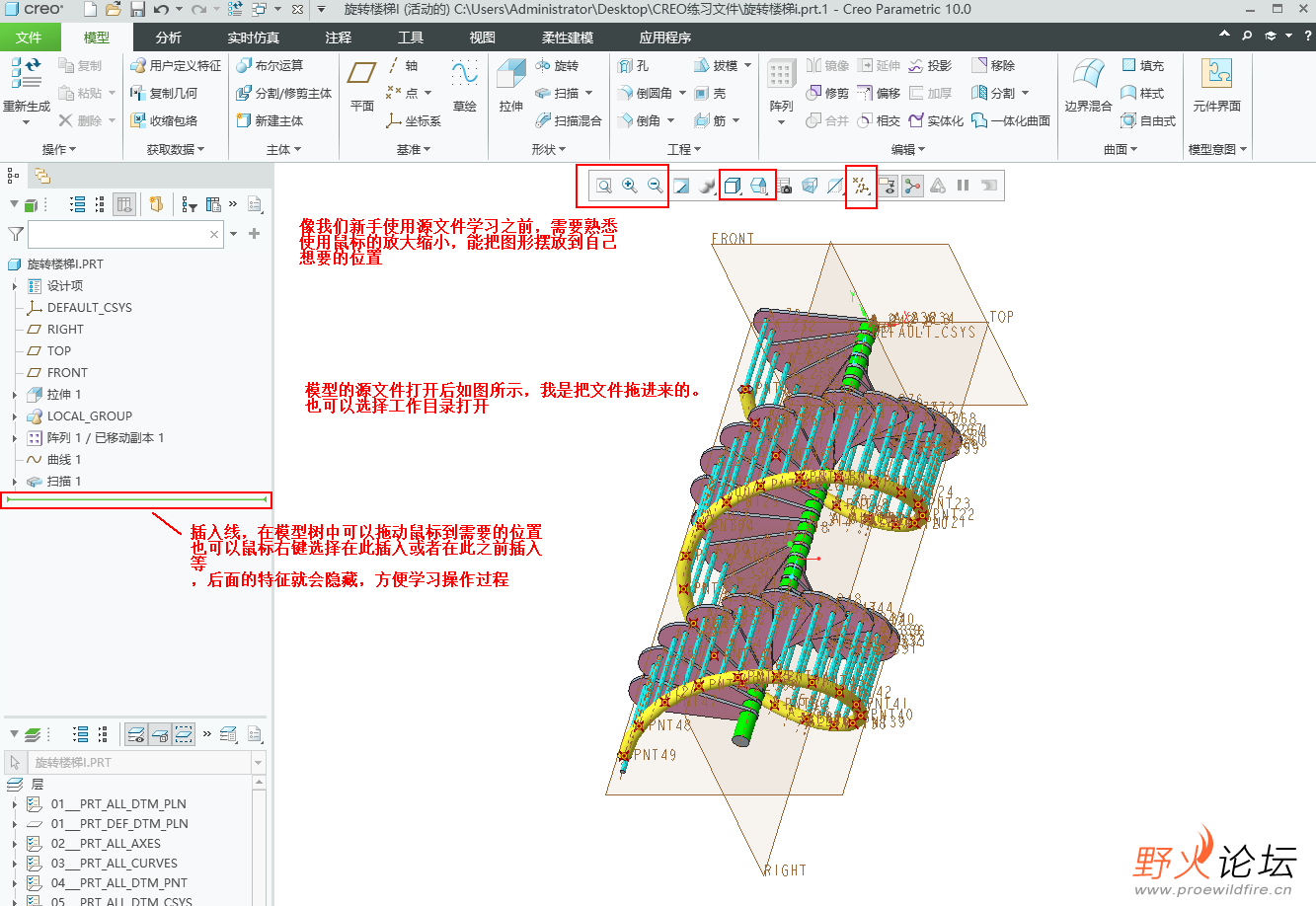1316x906 pixels.
Task: Toggle Datum Display Filters icon
Action: pyautogui.click(x=861, y=186)
